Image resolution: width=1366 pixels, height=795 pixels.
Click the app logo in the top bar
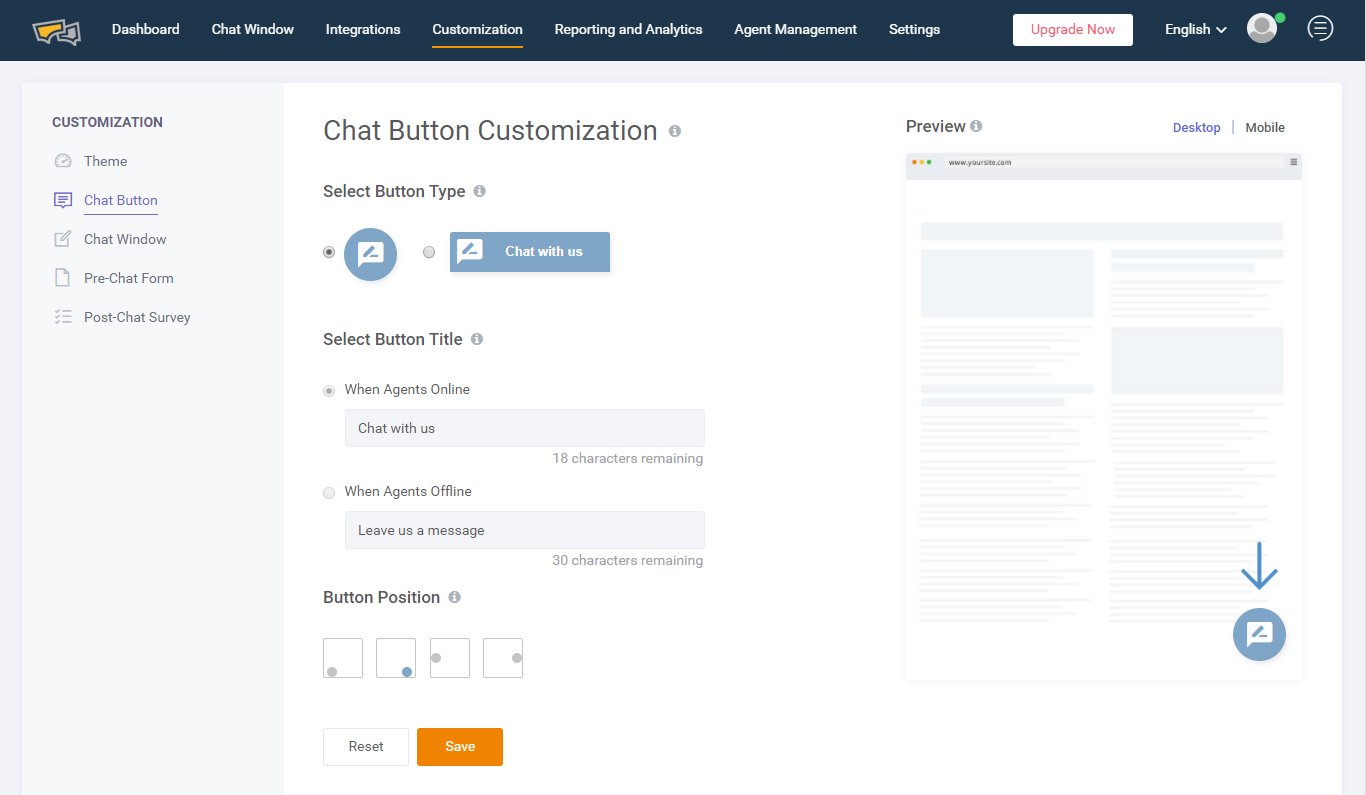click(x=56, y=30)
